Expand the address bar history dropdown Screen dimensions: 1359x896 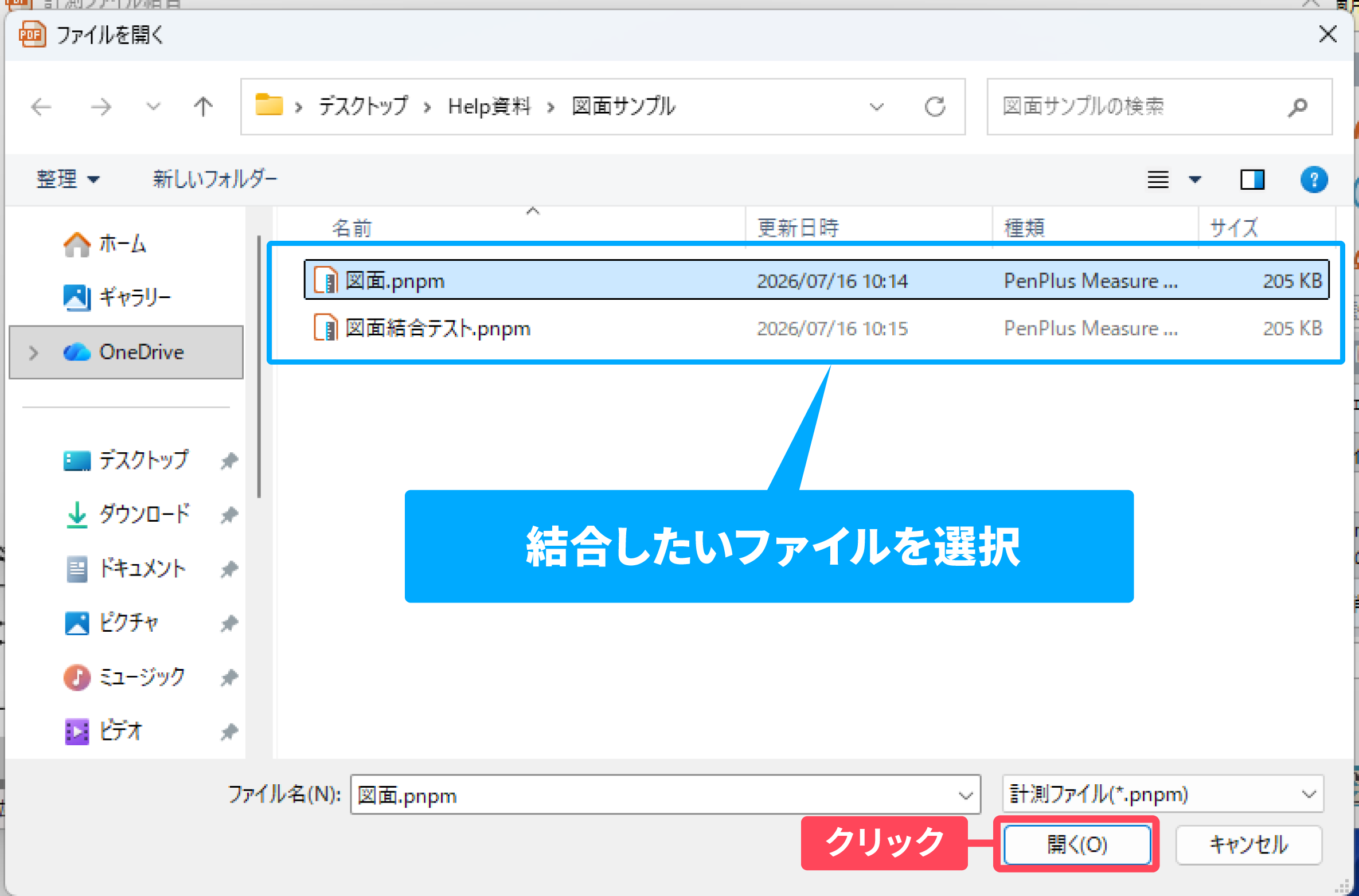point(876,107)
